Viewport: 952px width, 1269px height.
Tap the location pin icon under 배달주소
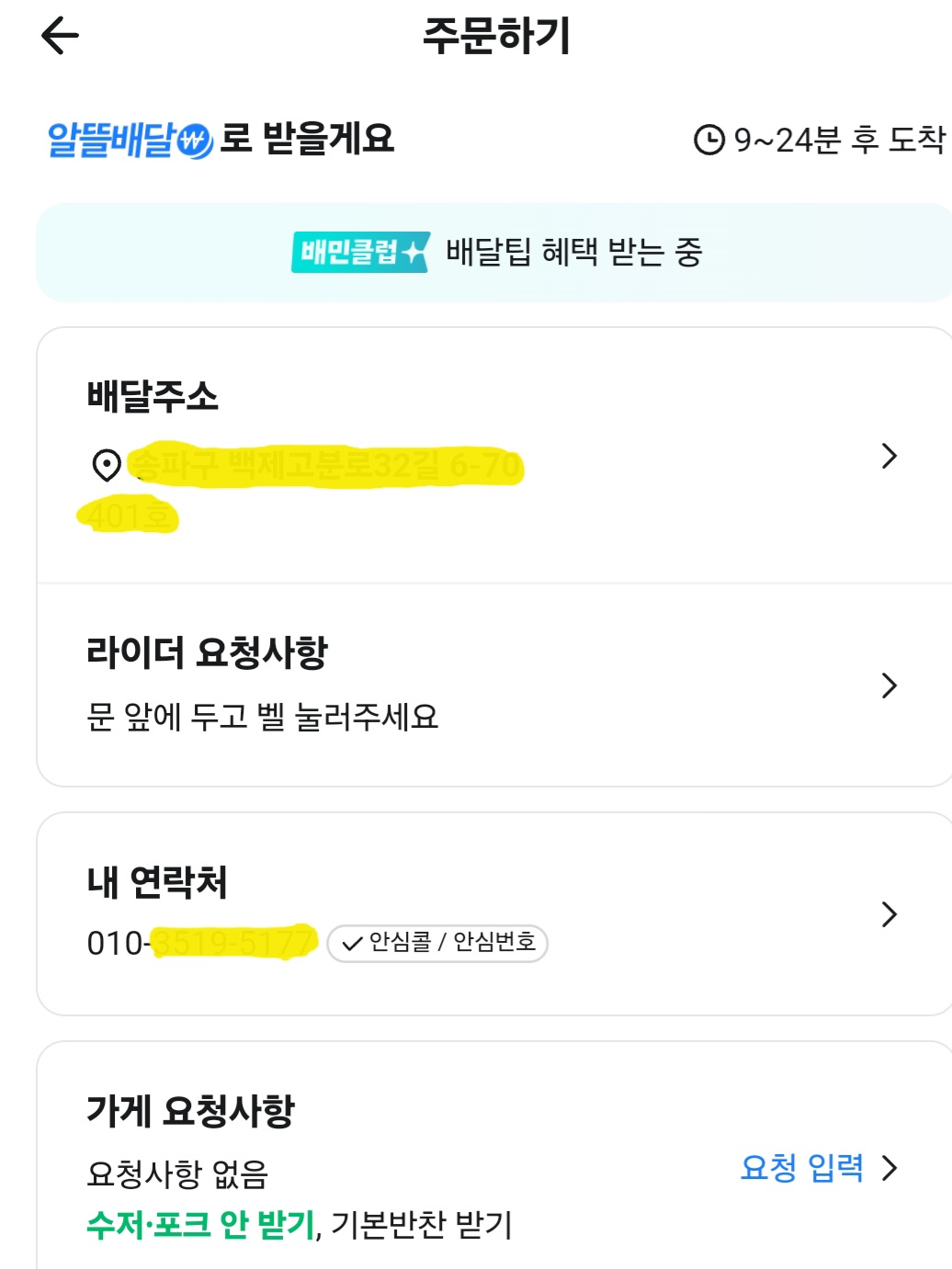coord(107,465)
